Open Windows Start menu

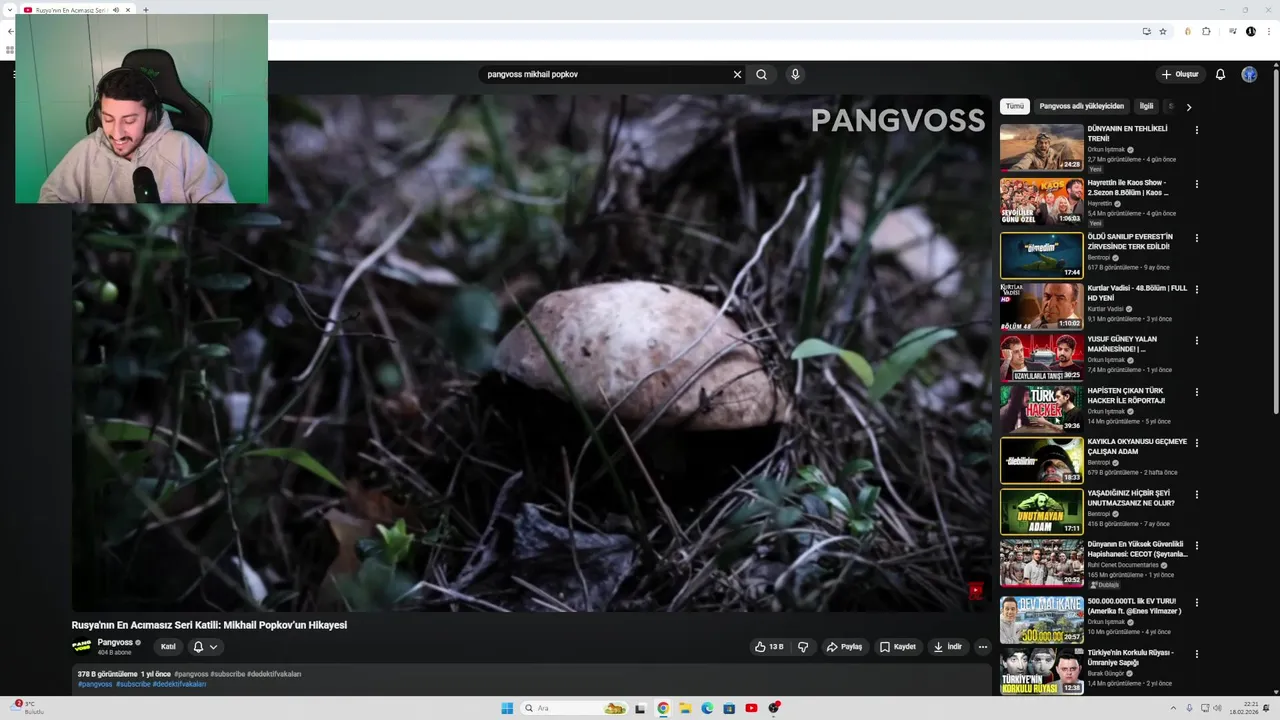click(x=507, y=708)
